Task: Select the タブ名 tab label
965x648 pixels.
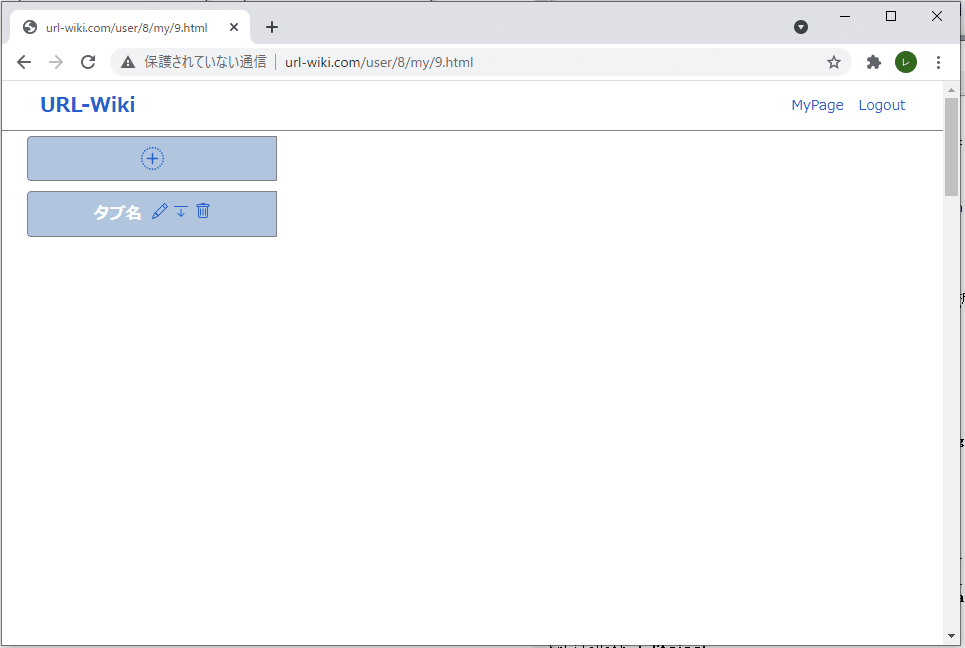Action: click(117, 212)
